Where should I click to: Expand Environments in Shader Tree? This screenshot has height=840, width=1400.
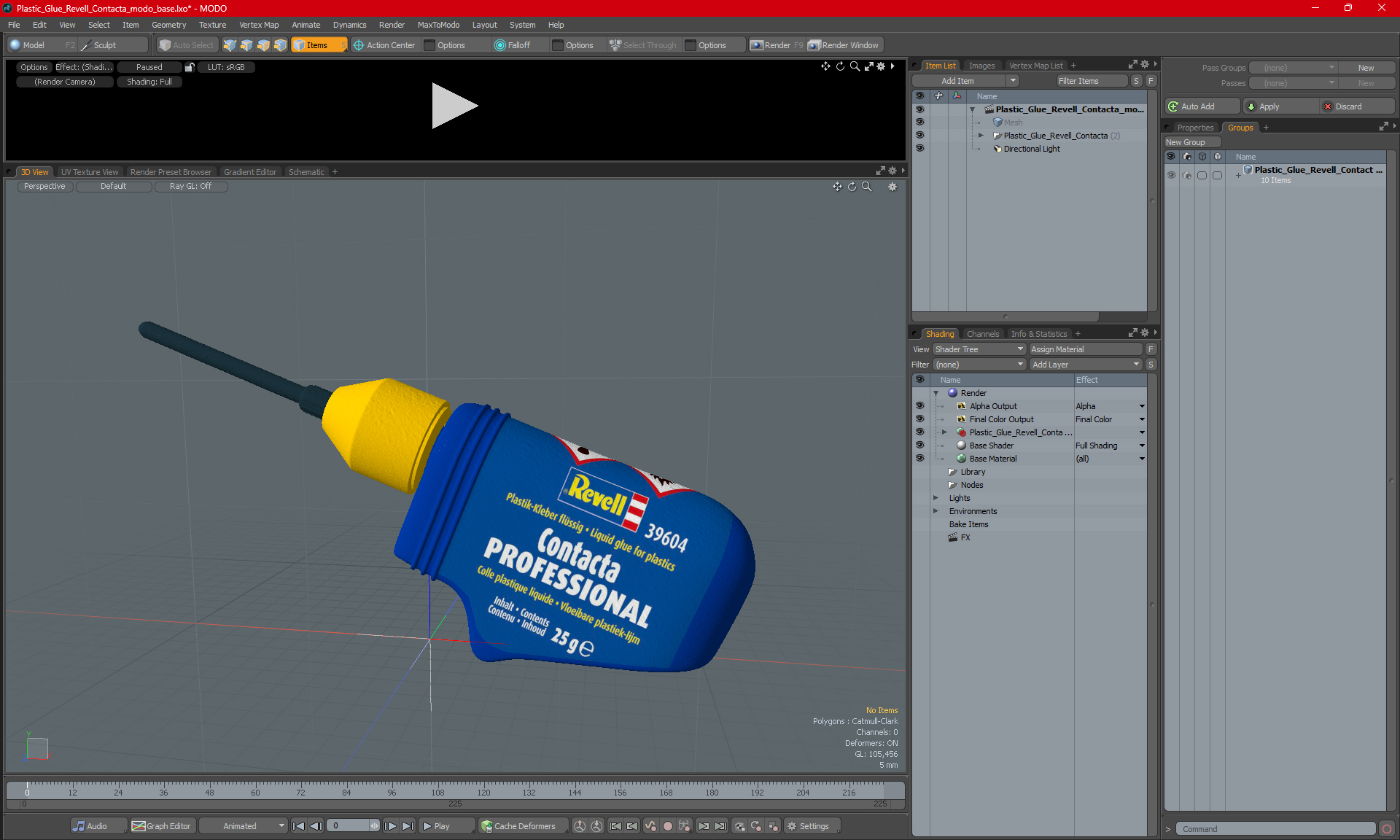(936, 511)
